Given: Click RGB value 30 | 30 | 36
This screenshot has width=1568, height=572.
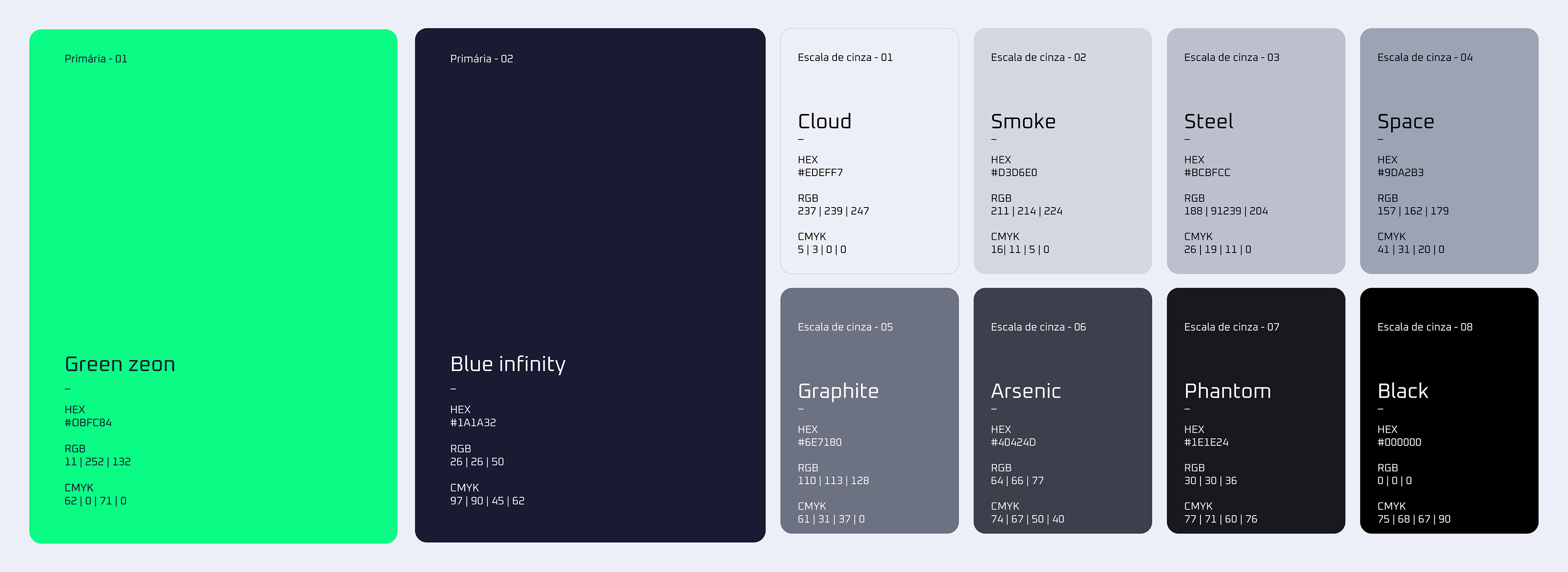Looking at the screenshot, I should (x=1211, y=480).
